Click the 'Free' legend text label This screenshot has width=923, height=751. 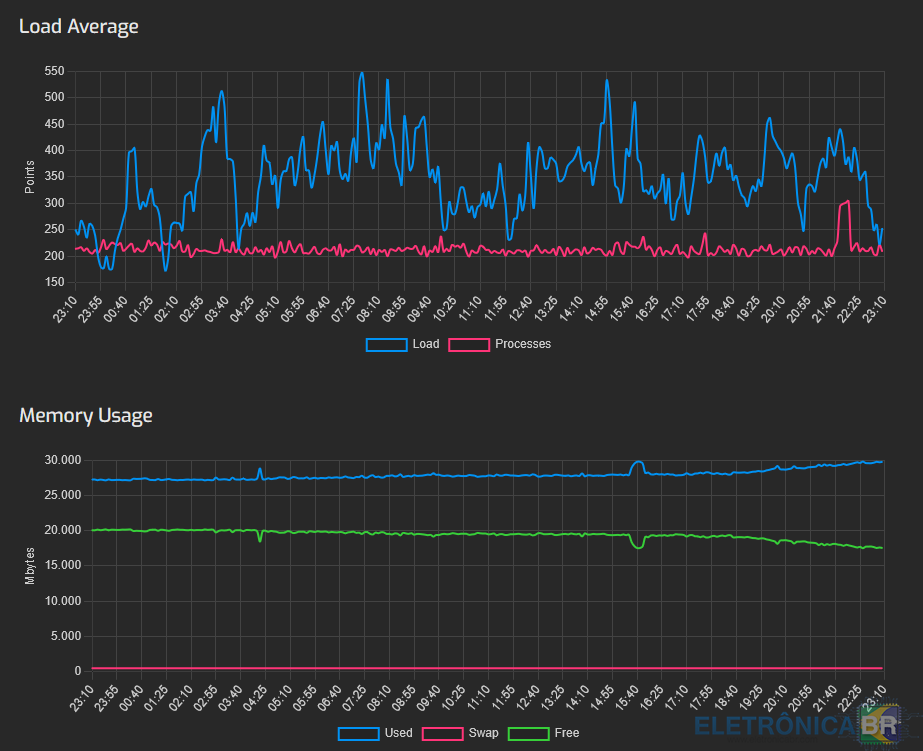(x=567, y=733)
